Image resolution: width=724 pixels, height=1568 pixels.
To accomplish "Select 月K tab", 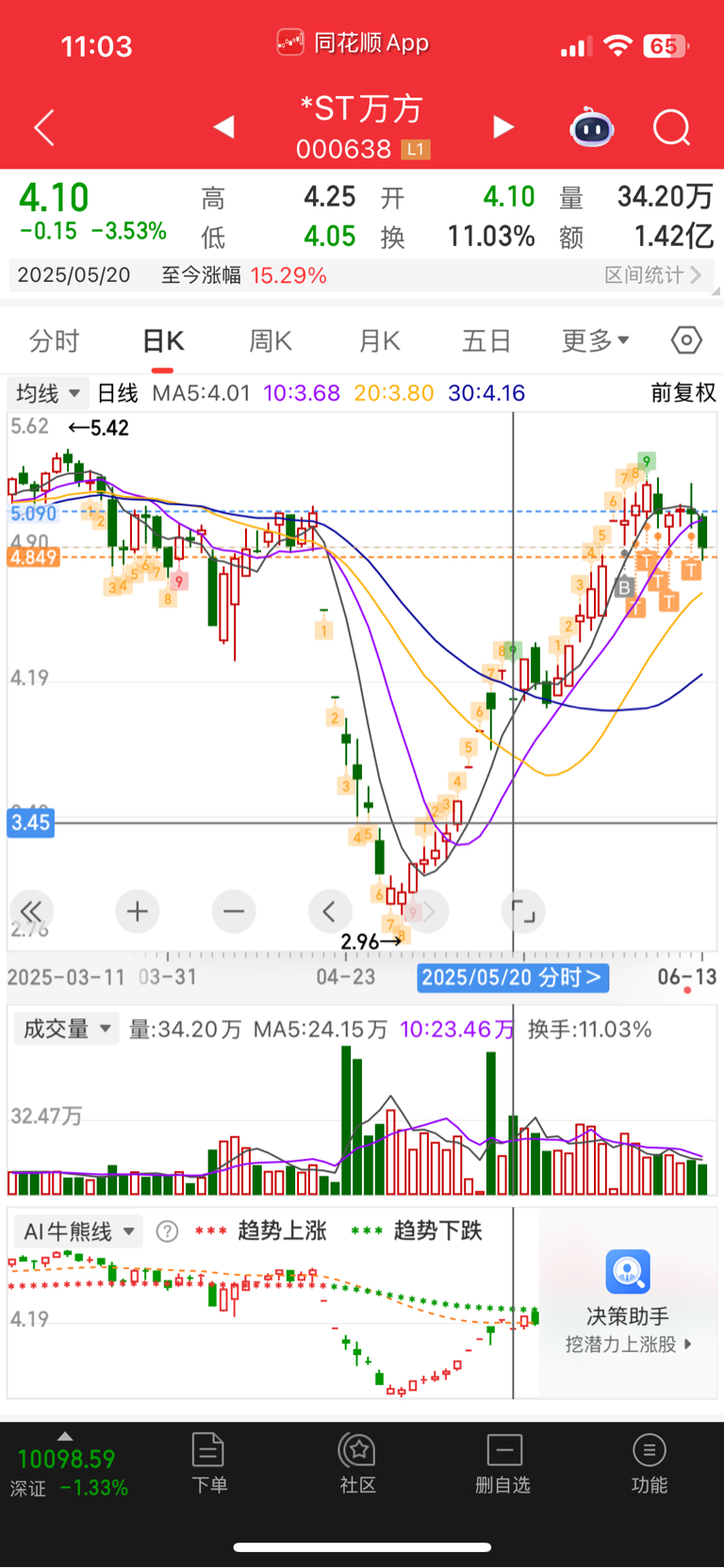I will pos(380,340).
